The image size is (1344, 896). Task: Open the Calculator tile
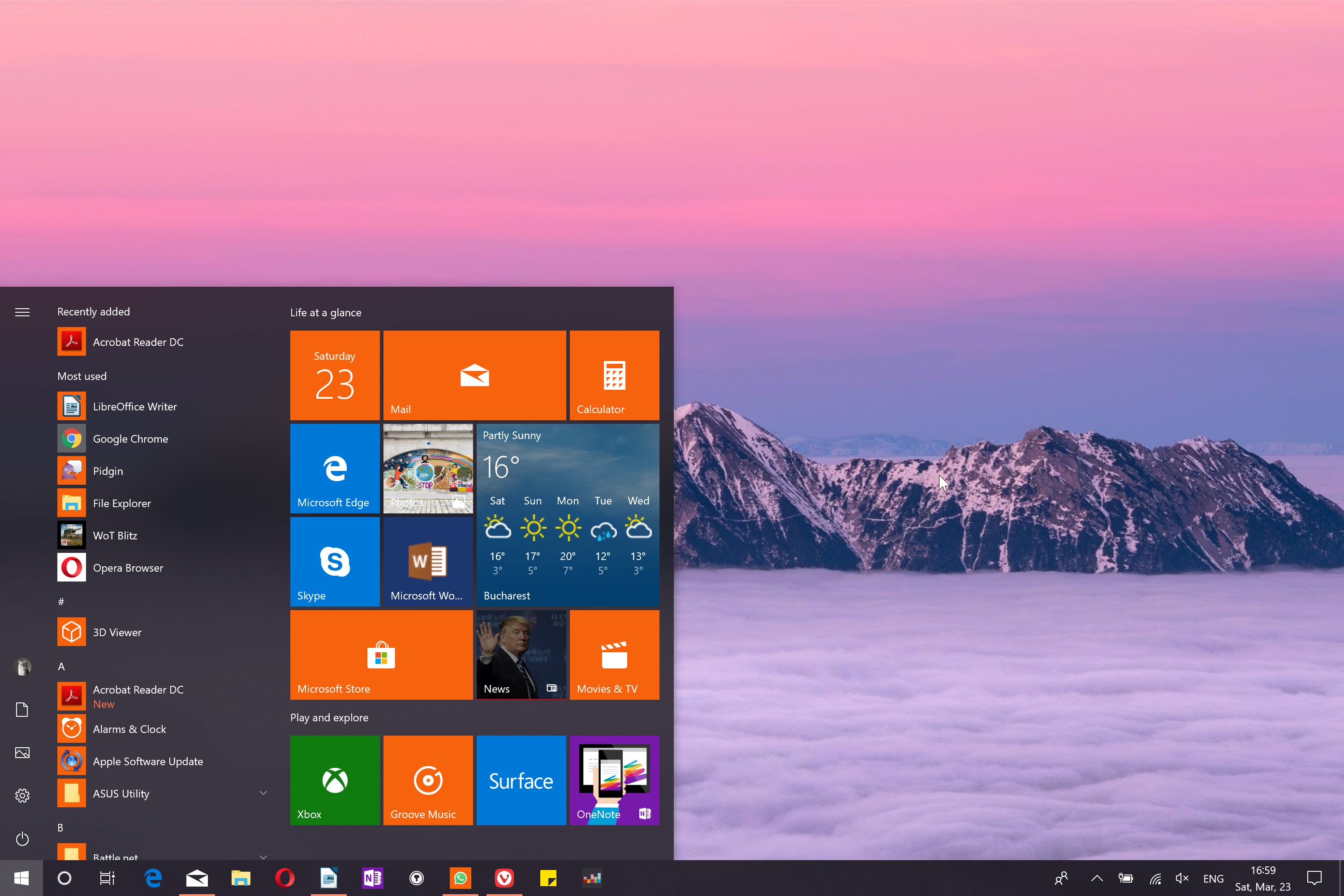pyautogui.click(x=614, y=375)
